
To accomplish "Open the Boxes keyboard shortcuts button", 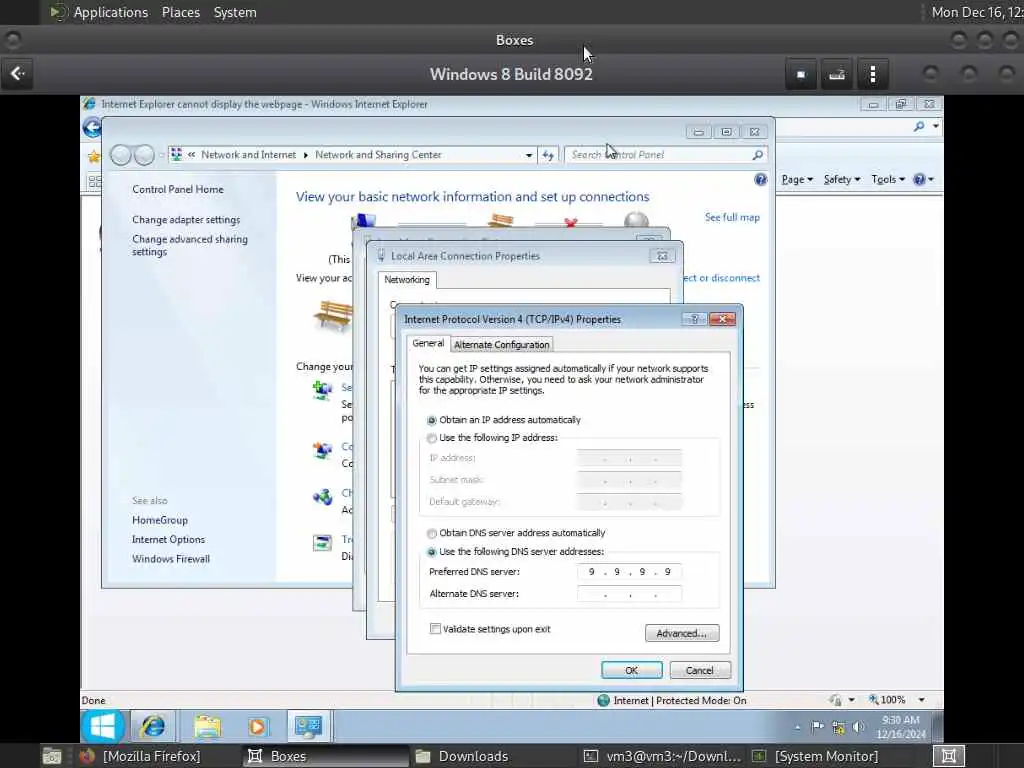I will 837,74.
